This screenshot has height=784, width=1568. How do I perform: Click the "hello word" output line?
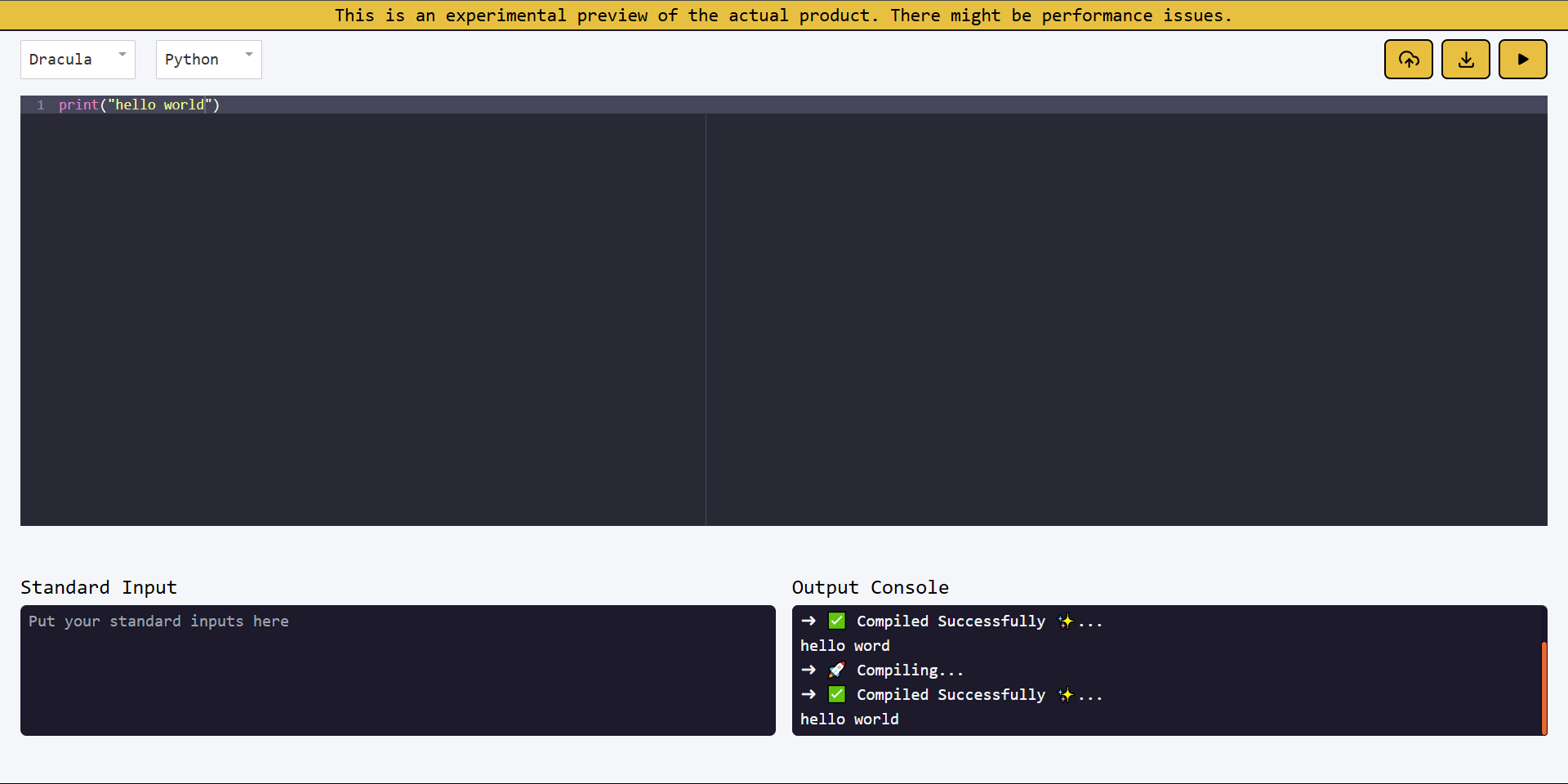[x=844, y=646]
